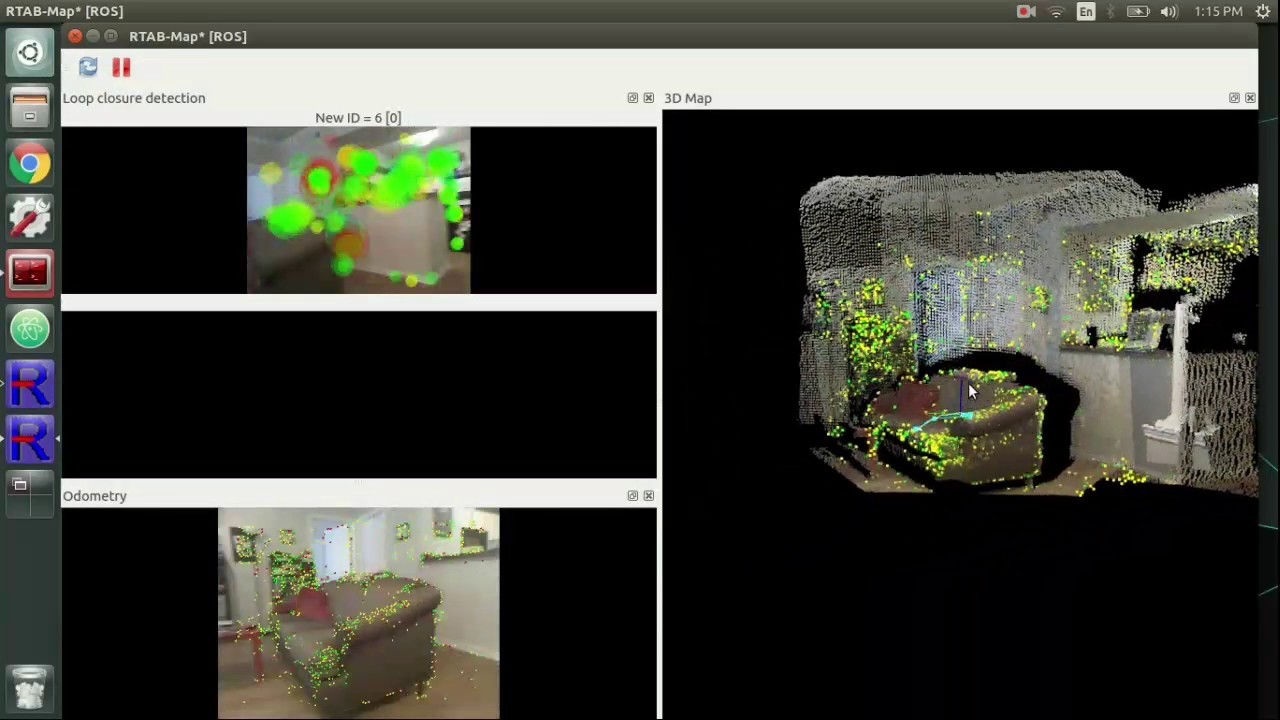Image resolution: width=1280 pixels, height=720 pixels.
Task: Open the battery status indicator
Action: tap(1138, 12)
